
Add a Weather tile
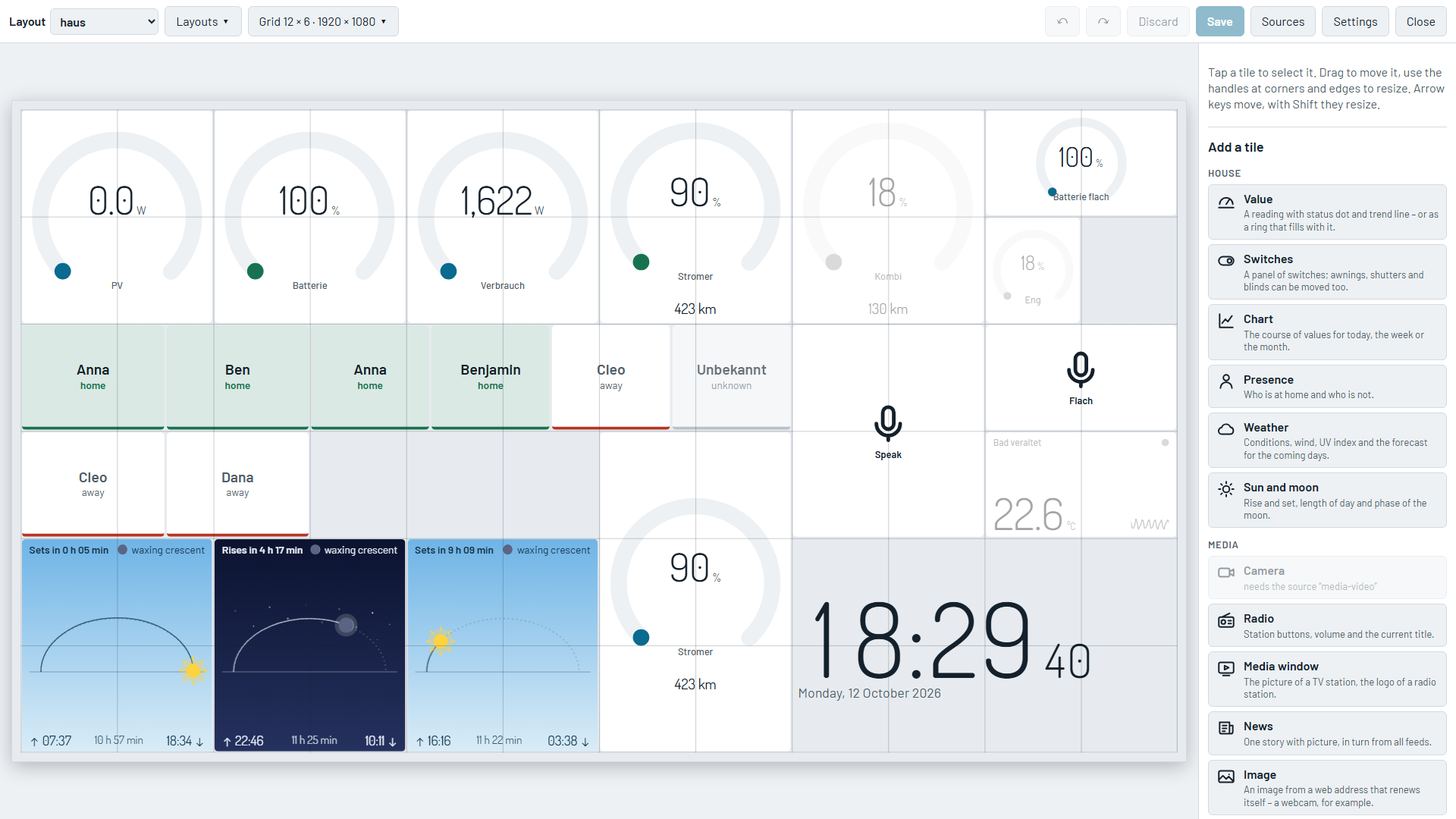coord(1327,440)
